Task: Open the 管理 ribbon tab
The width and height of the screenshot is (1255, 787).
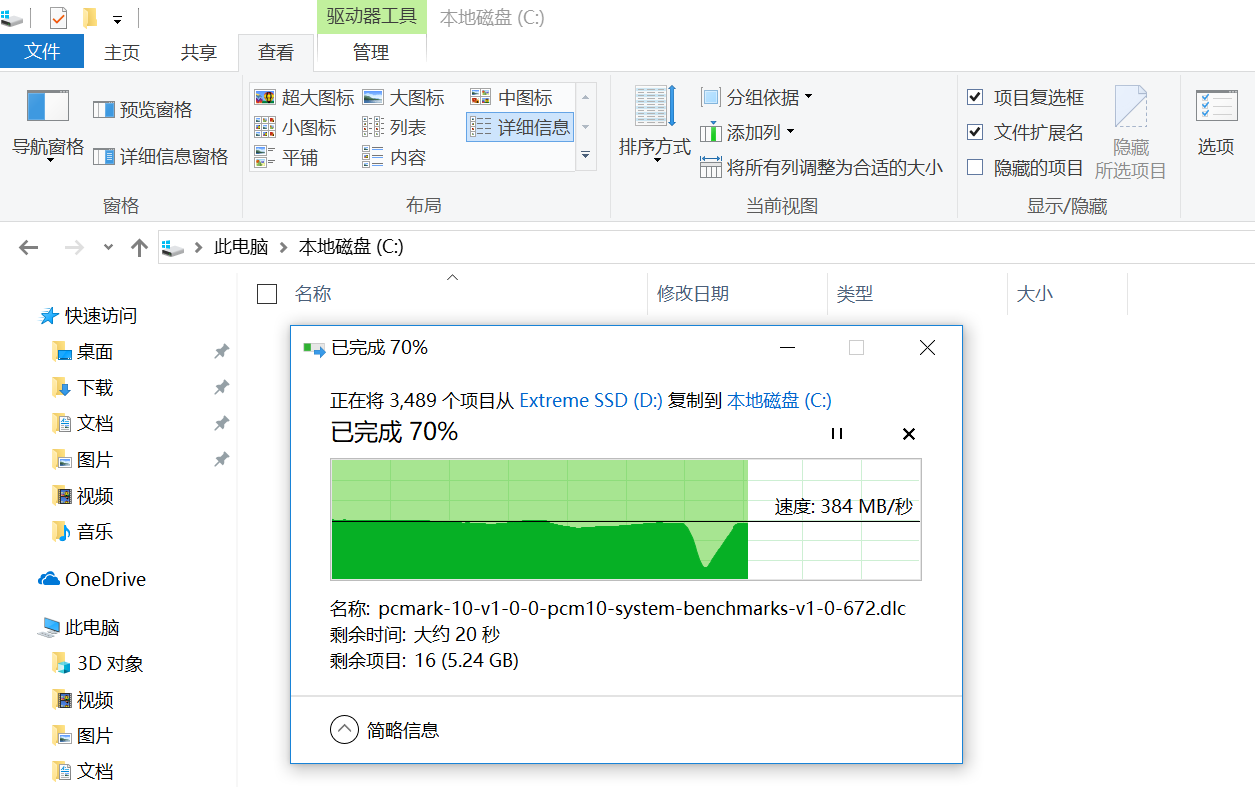Action: coord(371,53)
